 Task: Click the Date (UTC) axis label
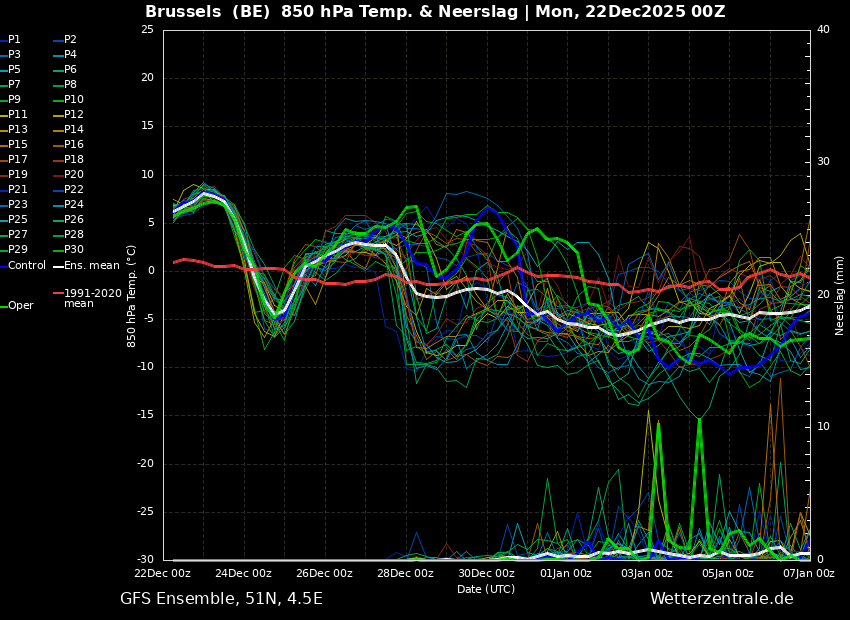pos(486,590)
